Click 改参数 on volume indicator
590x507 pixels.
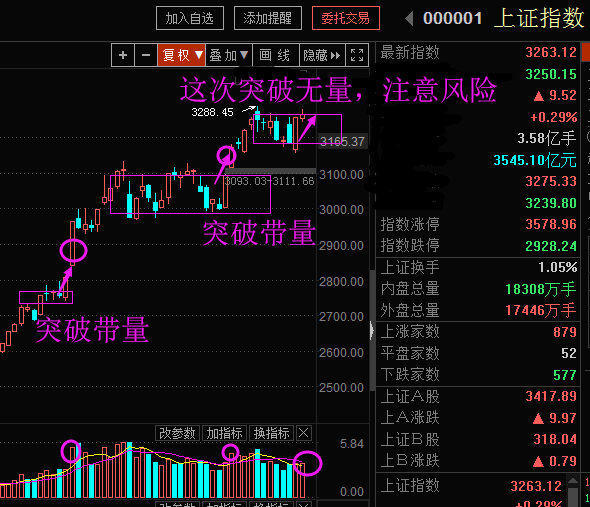177,433
